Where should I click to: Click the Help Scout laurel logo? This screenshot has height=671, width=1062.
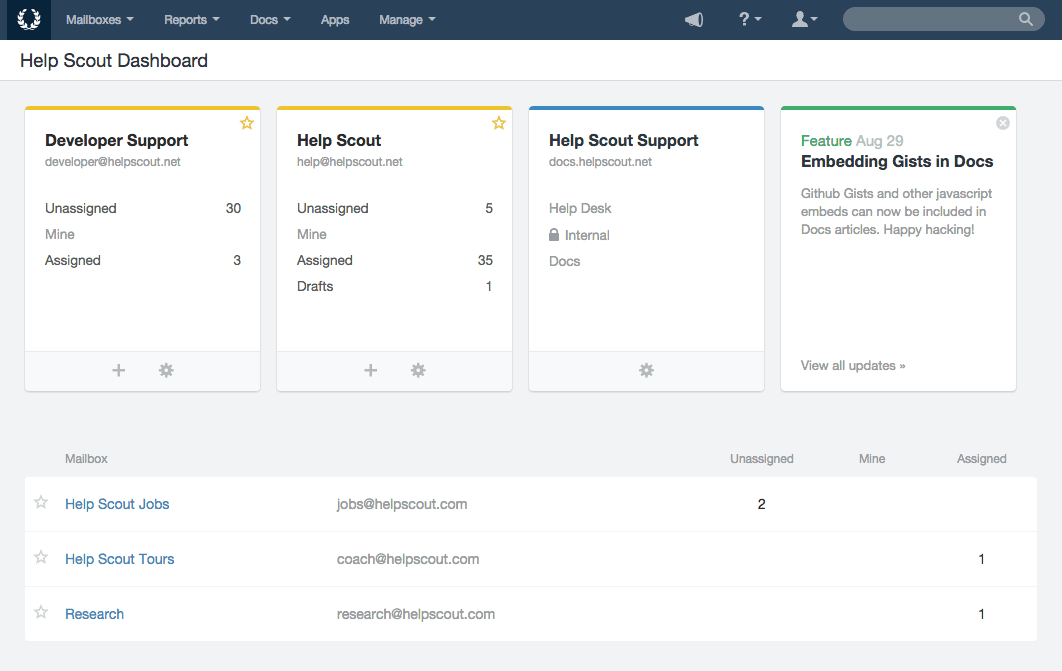point(29,19)
